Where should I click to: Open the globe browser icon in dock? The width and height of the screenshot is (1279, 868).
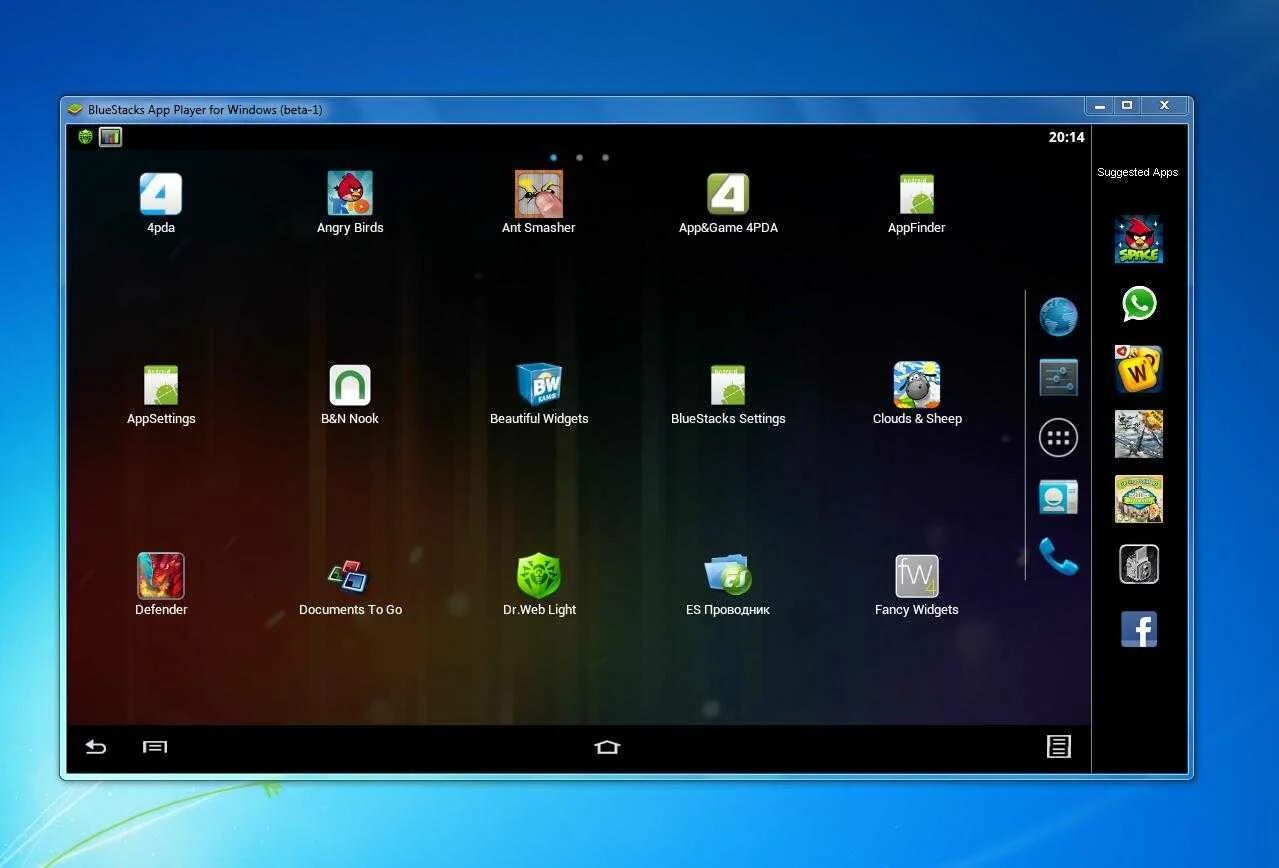coord(1058,317)
